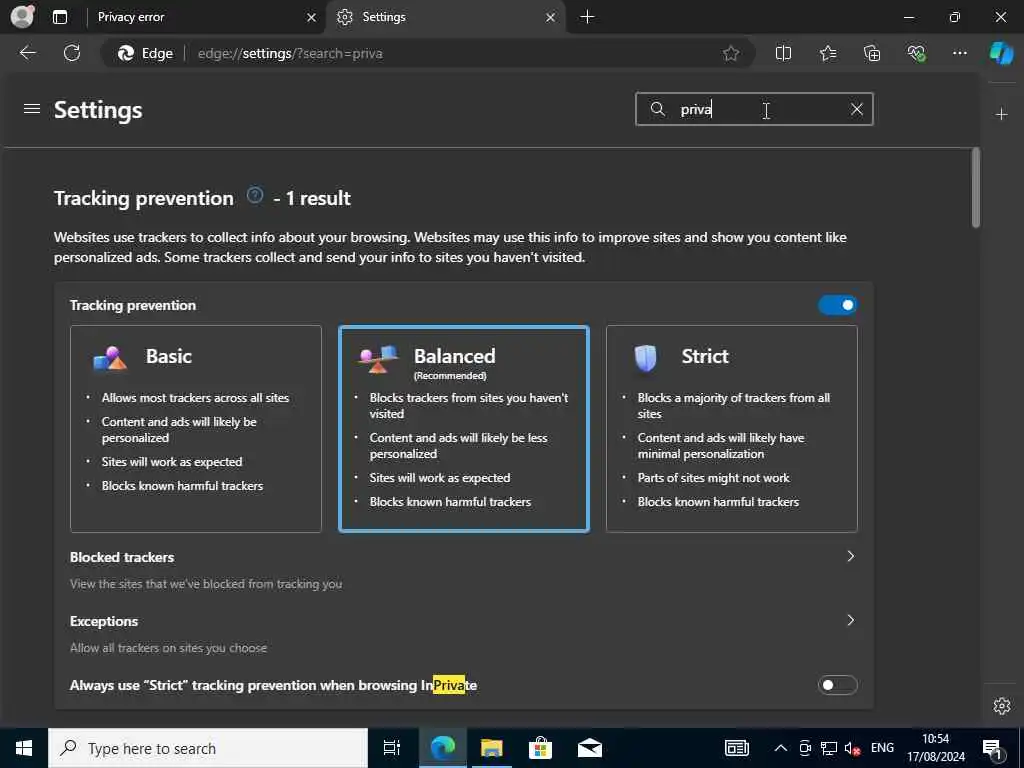The image size is (1024, 768).
Task: Open the Favorites list icon
Action: click(x=827, y=53)
